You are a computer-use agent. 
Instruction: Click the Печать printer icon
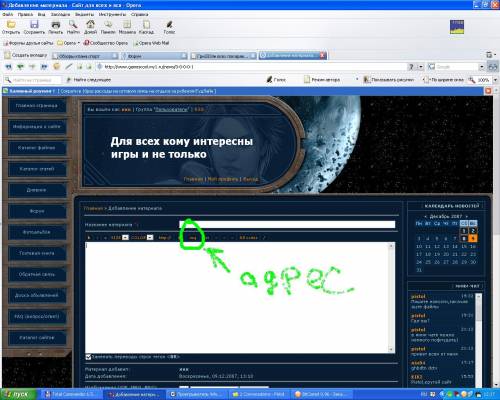click(x=55, y=24)
